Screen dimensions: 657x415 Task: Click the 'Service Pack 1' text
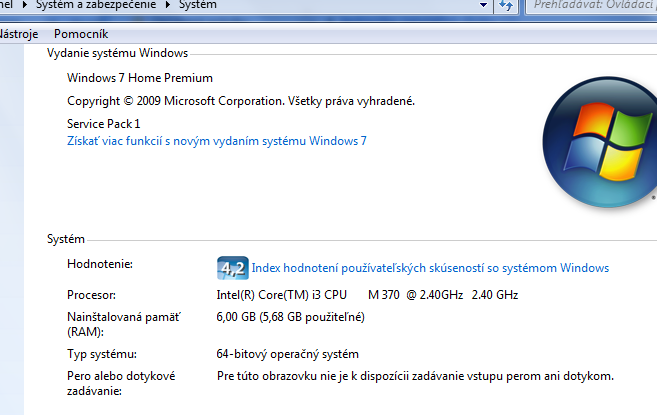click(104, 123)
